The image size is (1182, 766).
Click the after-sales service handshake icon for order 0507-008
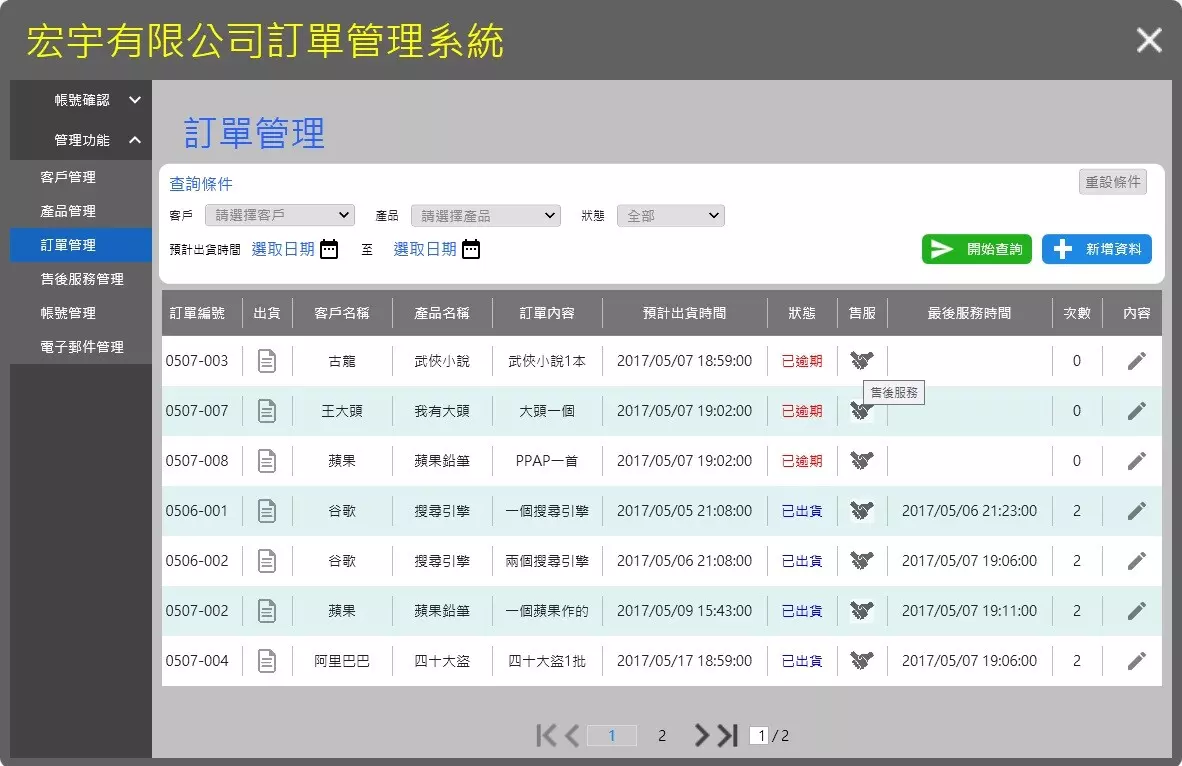click(x=861, y=460)
